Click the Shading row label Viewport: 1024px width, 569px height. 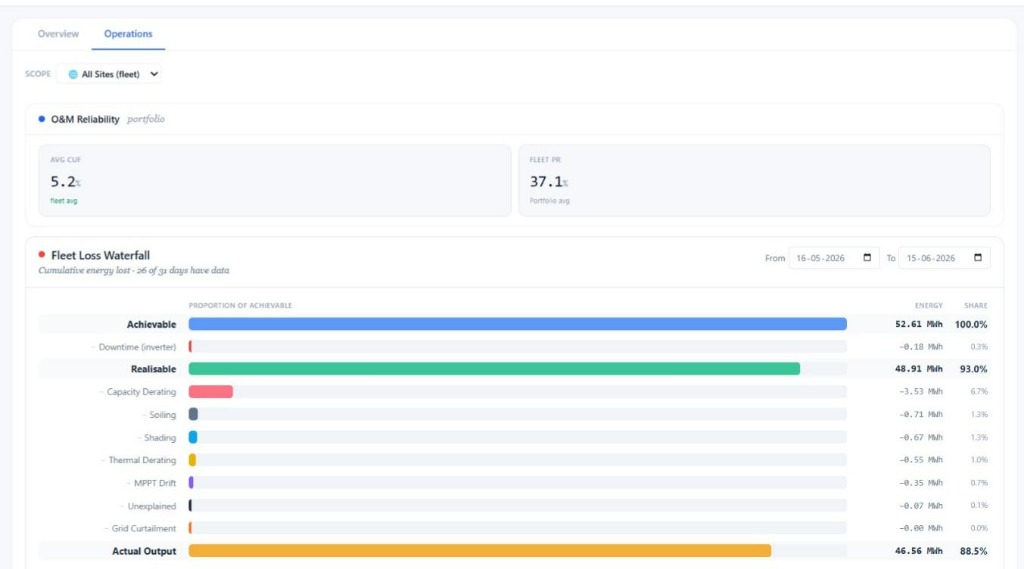[x=160, y=438]
